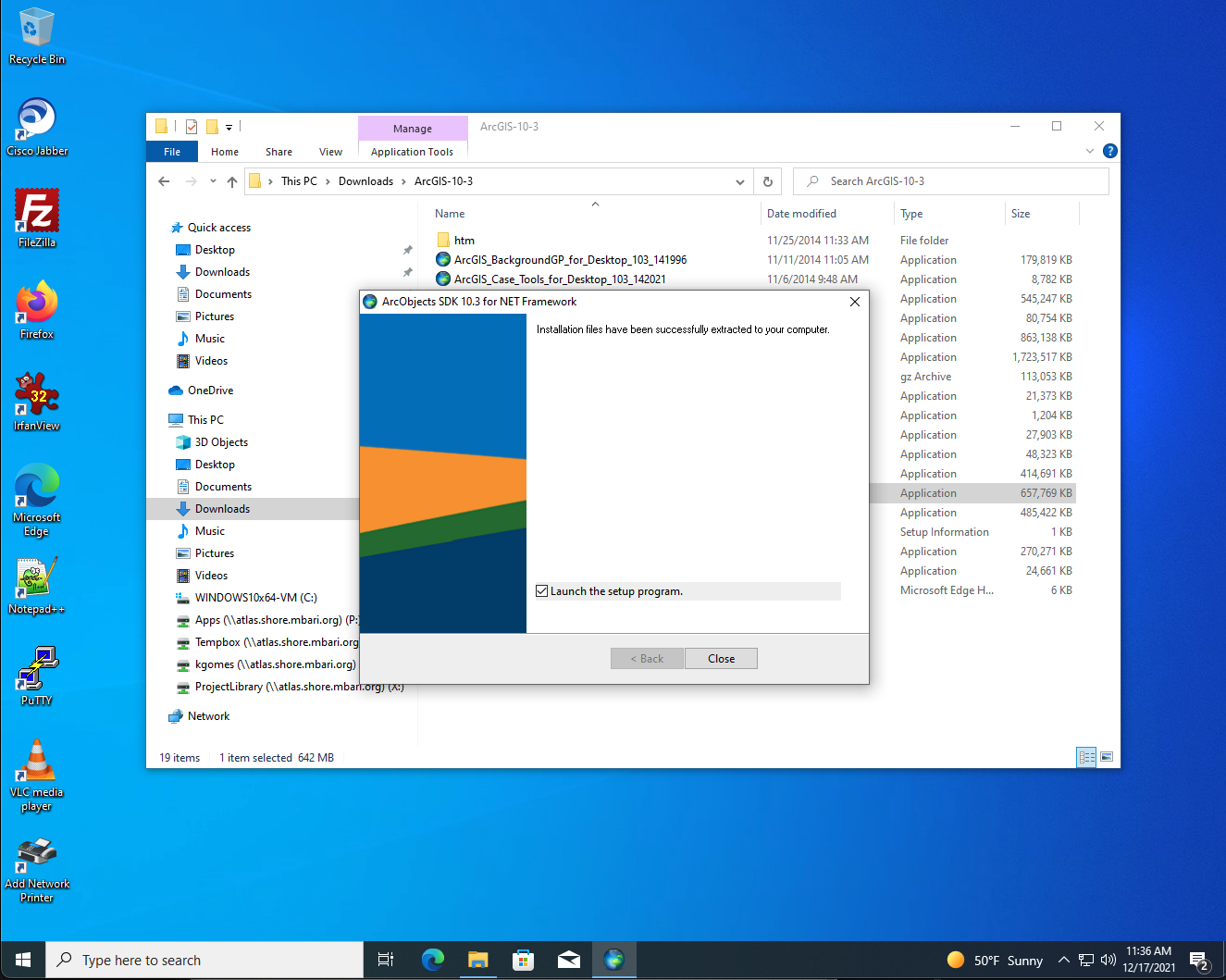Select OneDrive in navigation pane
Screen dimensions: 1226x980
[210, 391]
